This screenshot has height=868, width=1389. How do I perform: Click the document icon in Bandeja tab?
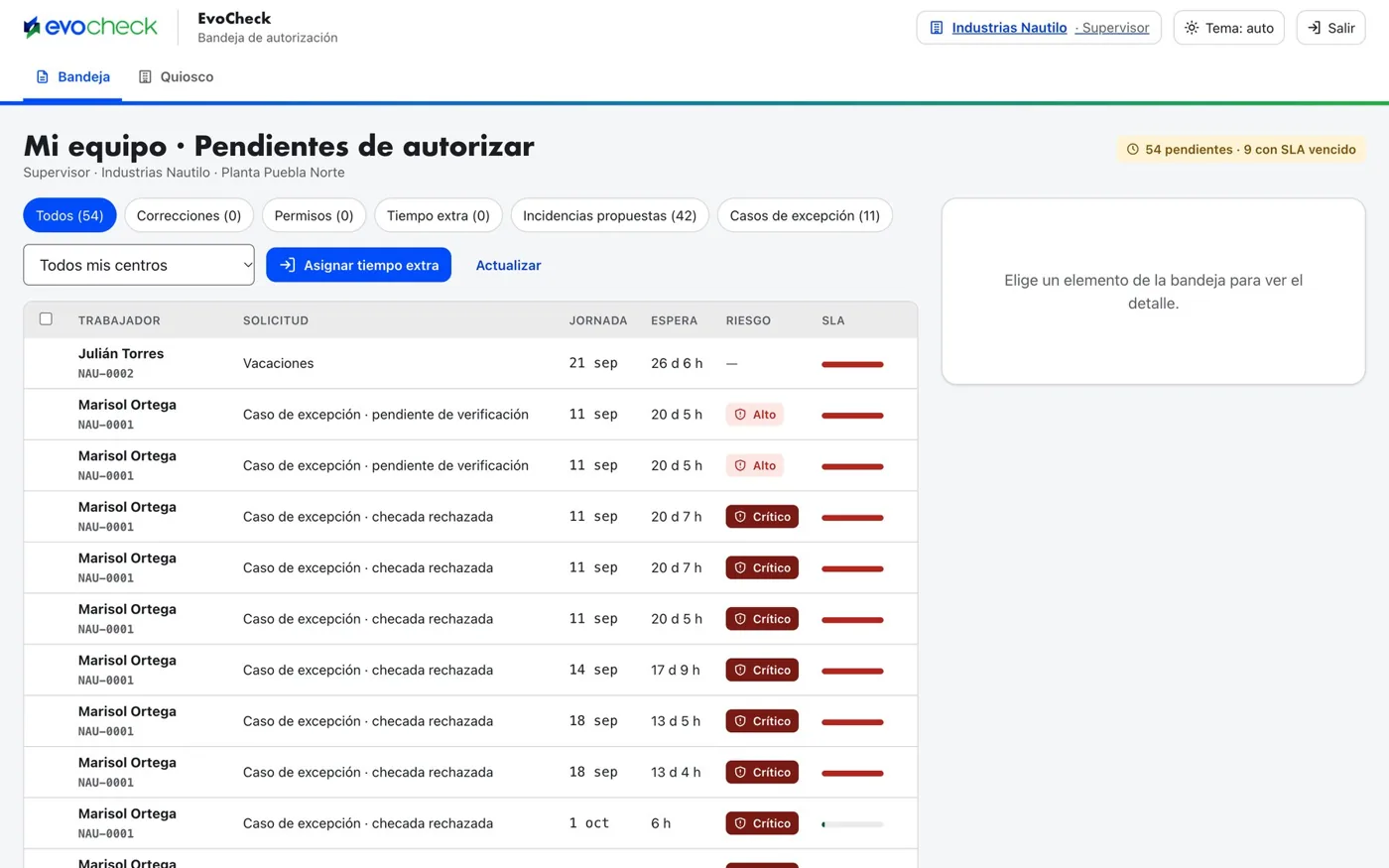(x=43, y=76)
